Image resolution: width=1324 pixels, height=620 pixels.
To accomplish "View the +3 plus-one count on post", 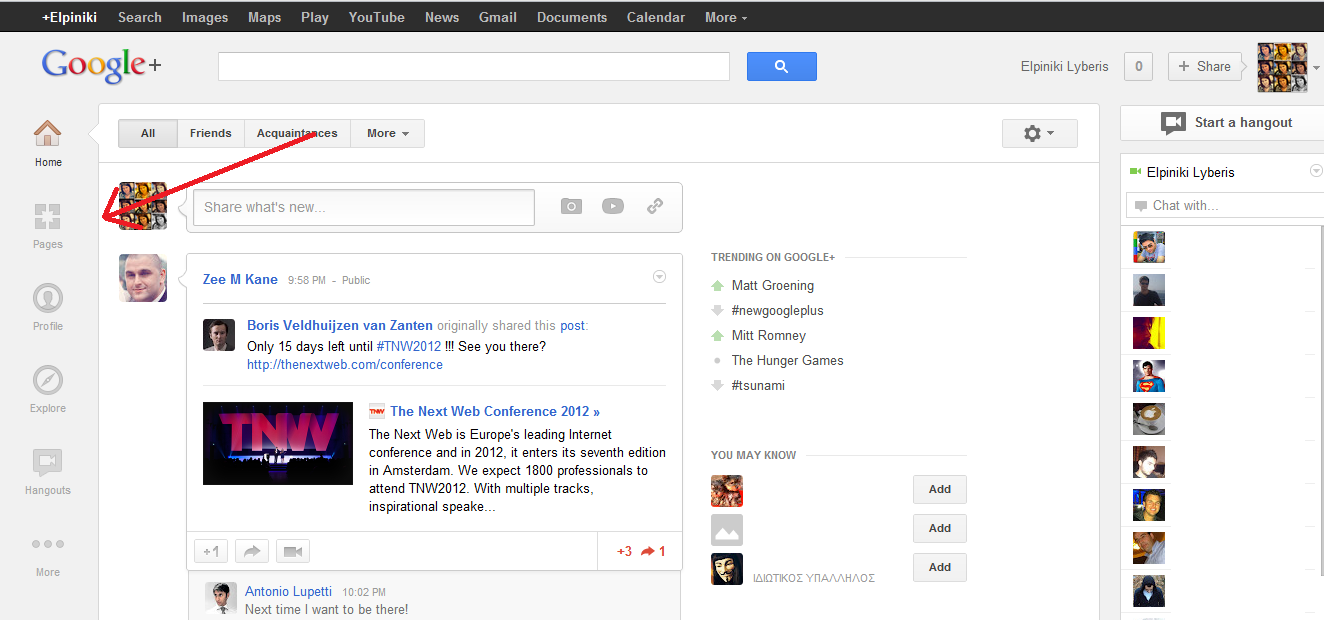I will (624, 551).
